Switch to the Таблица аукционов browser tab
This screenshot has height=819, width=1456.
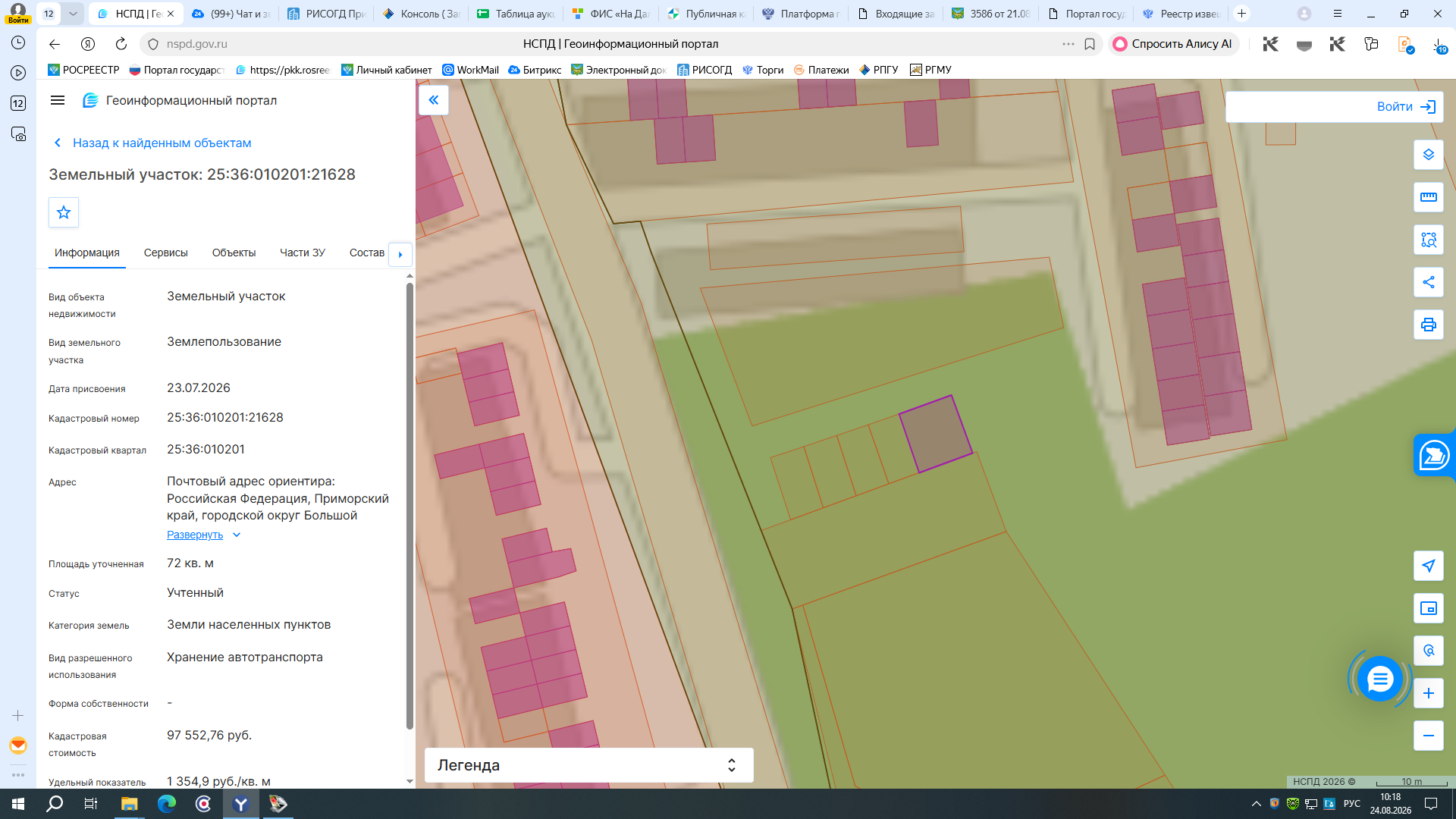click(516, 14)
